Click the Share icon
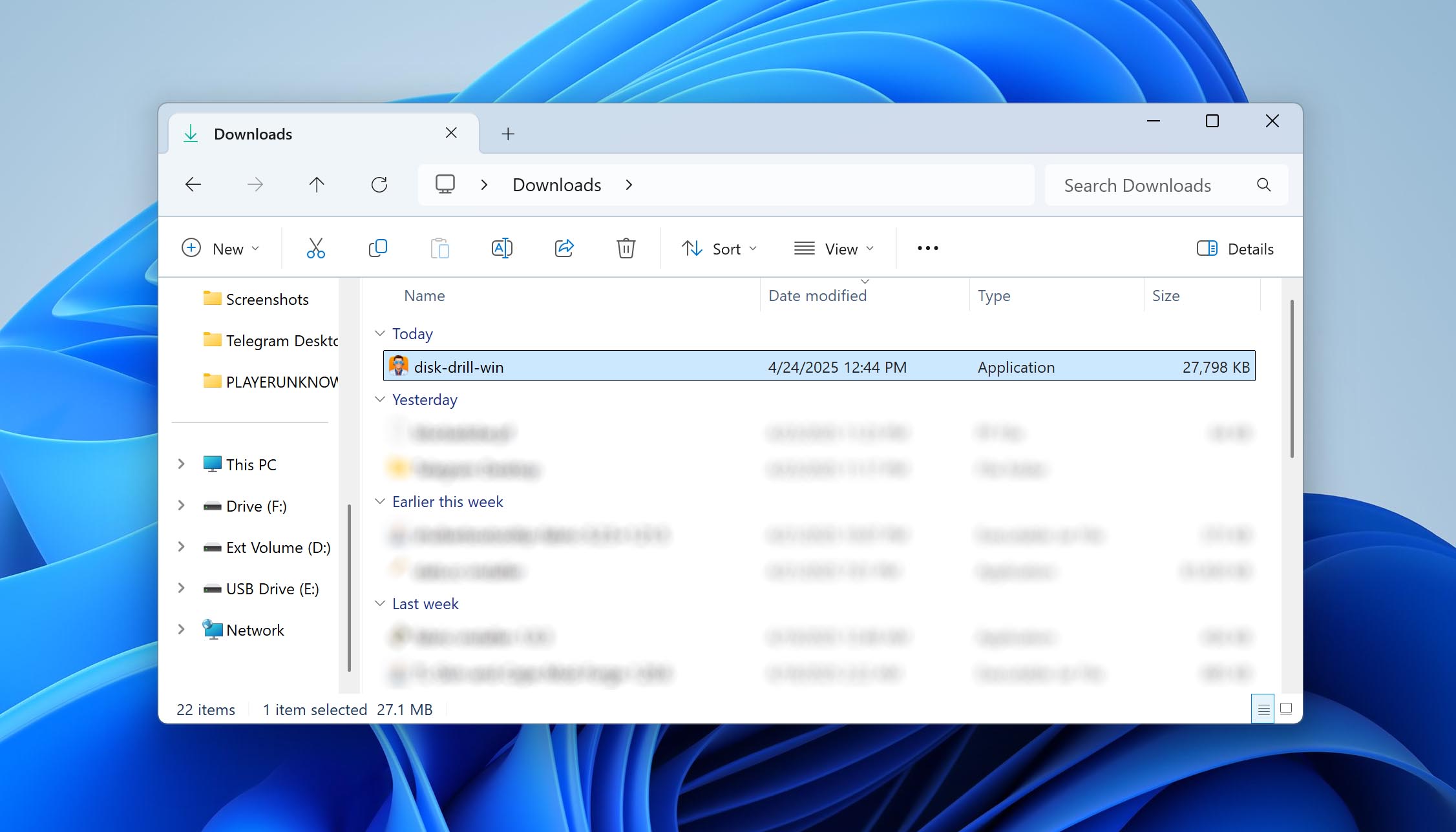Image resolution: width=1456 pixels, height=832 pixels. pyautogui.click(x=564, y=248)
